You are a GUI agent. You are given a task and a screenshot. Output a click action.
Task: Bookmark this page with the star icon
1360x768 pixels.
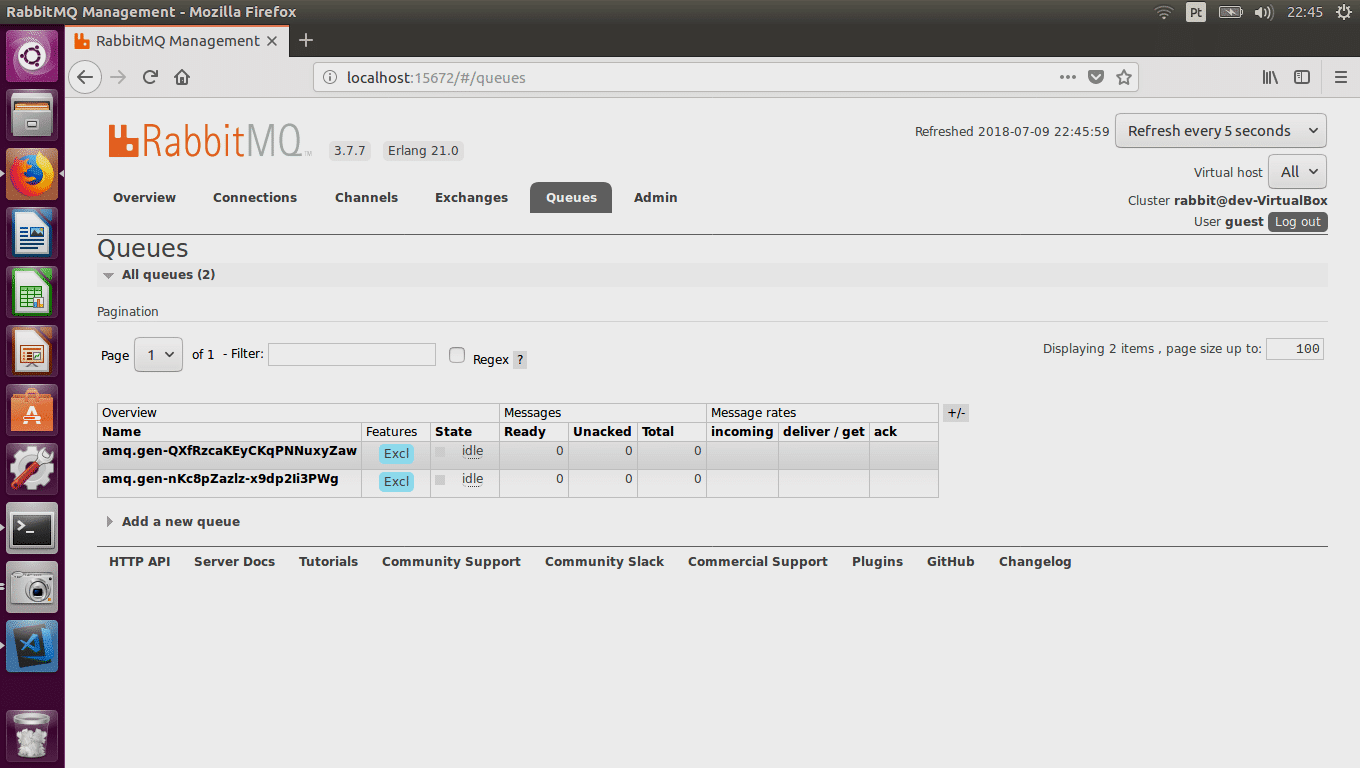point(1124,77)
